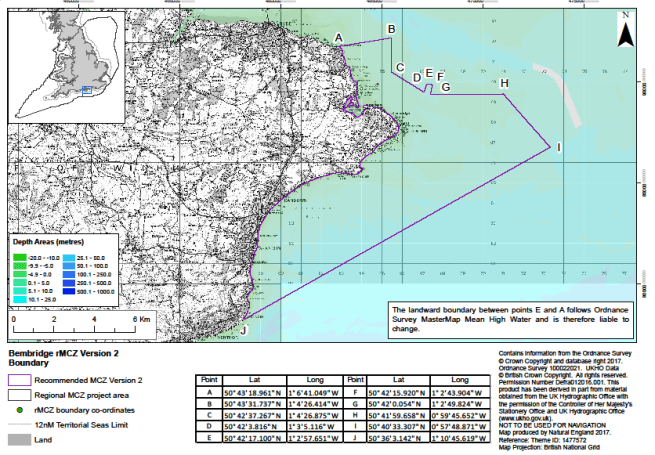Click boundary point H on the map
Screen dimensions: 655x455
(504, 83)
